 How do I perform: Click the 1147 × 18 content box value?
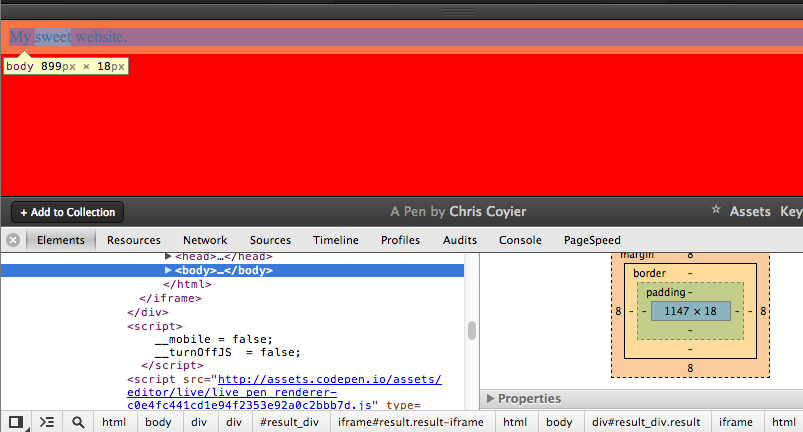click(x=690, y=311)
